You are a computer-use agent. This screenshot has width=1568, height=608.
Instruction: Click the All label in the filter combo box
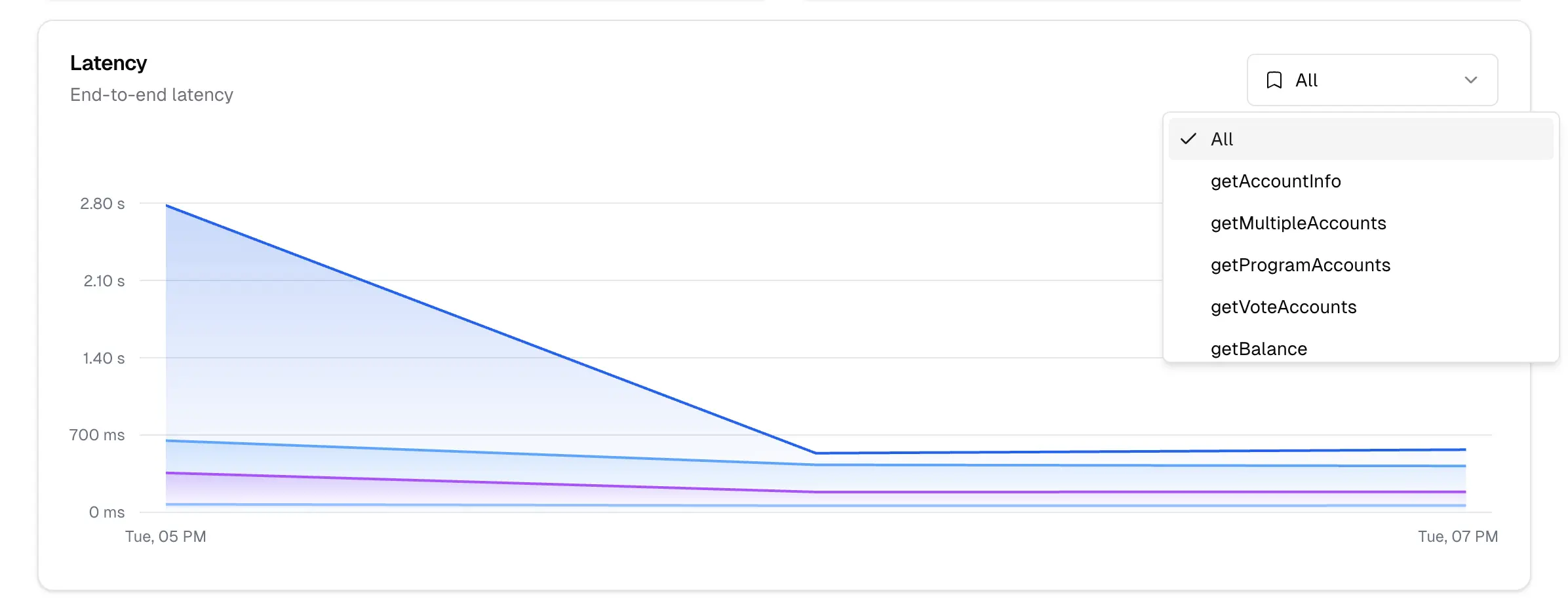pos(1306,80)
